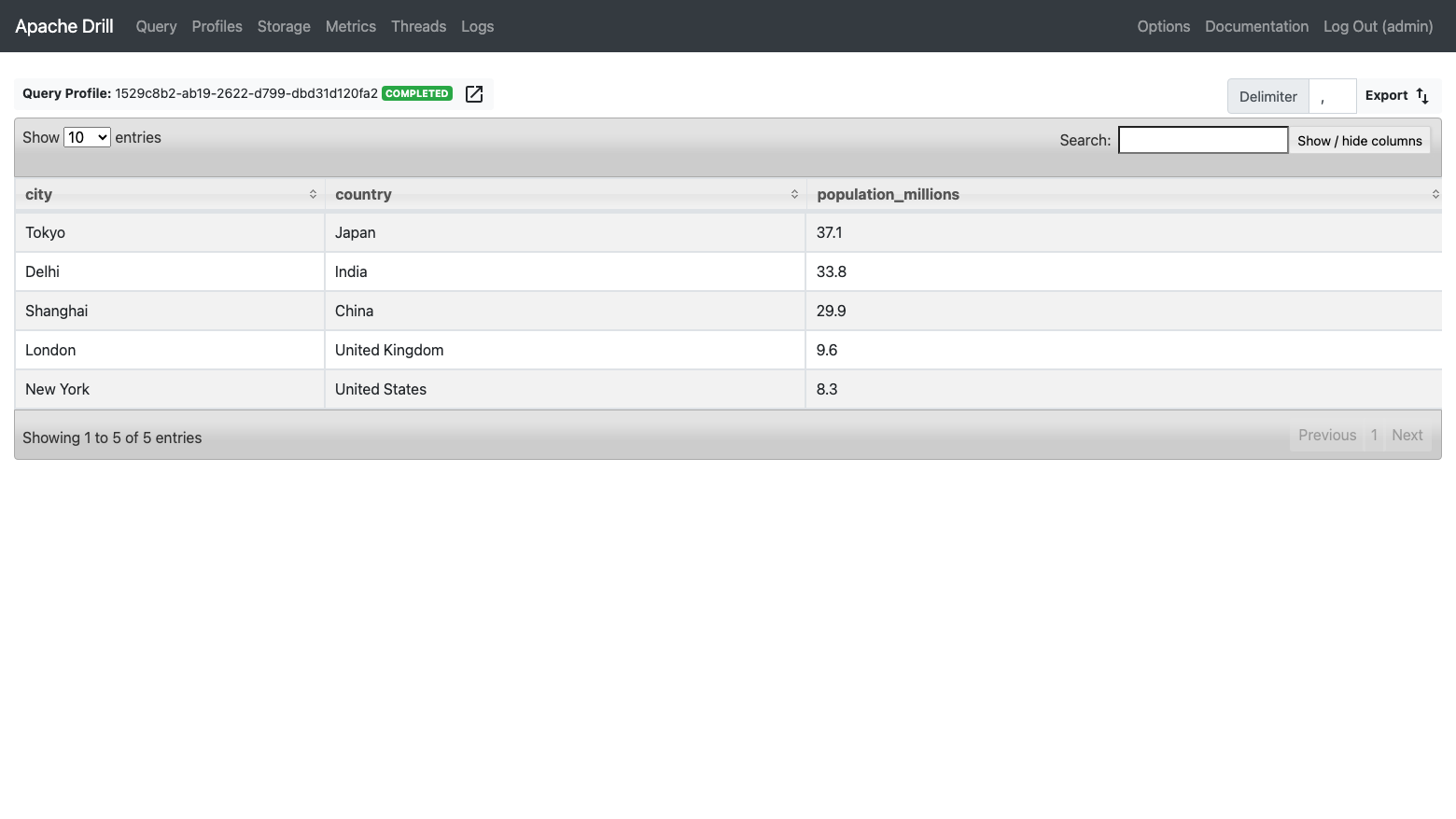Sort by population_millions column arrows
The height and width of the screenshot is (819, 1456).
[1435, 194]
